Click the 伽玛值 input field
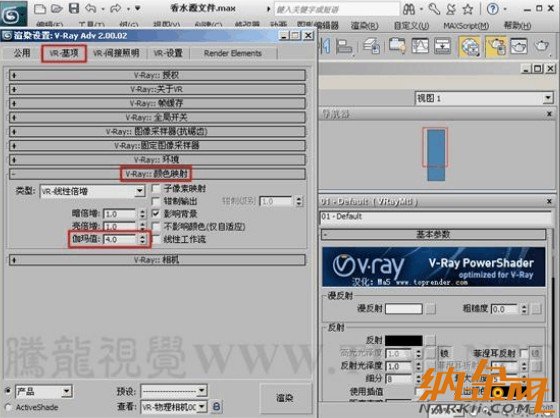 (x=120, y=239)
